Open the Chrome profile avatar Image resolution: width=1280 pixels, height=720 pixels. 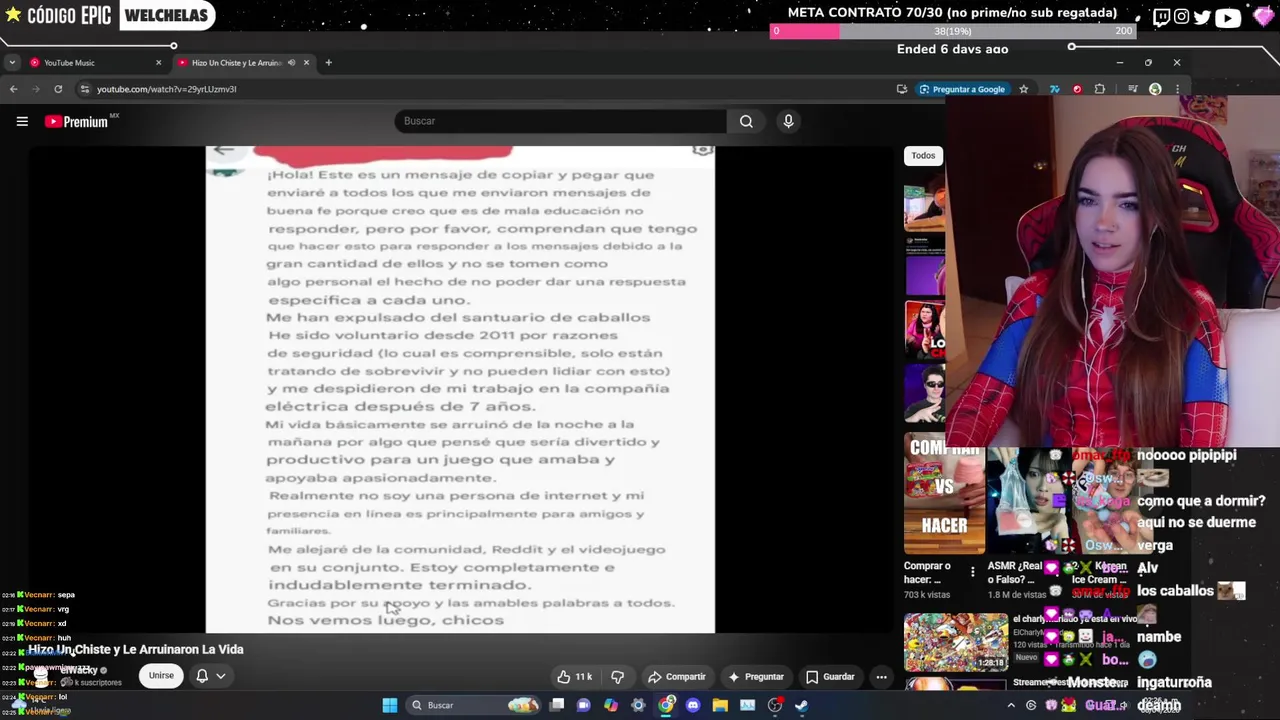coord(1155,89)
